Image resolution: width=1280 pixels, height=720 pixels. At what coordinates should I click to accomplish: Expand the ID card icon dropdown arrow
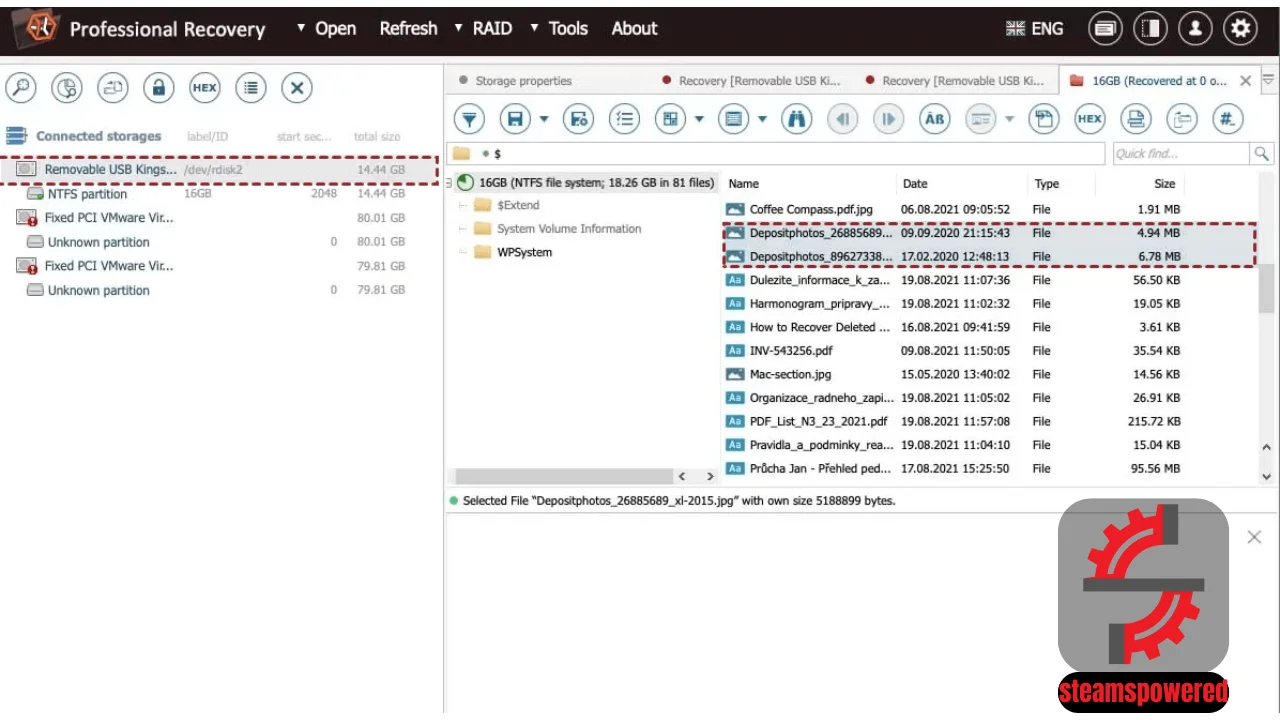1009,120
